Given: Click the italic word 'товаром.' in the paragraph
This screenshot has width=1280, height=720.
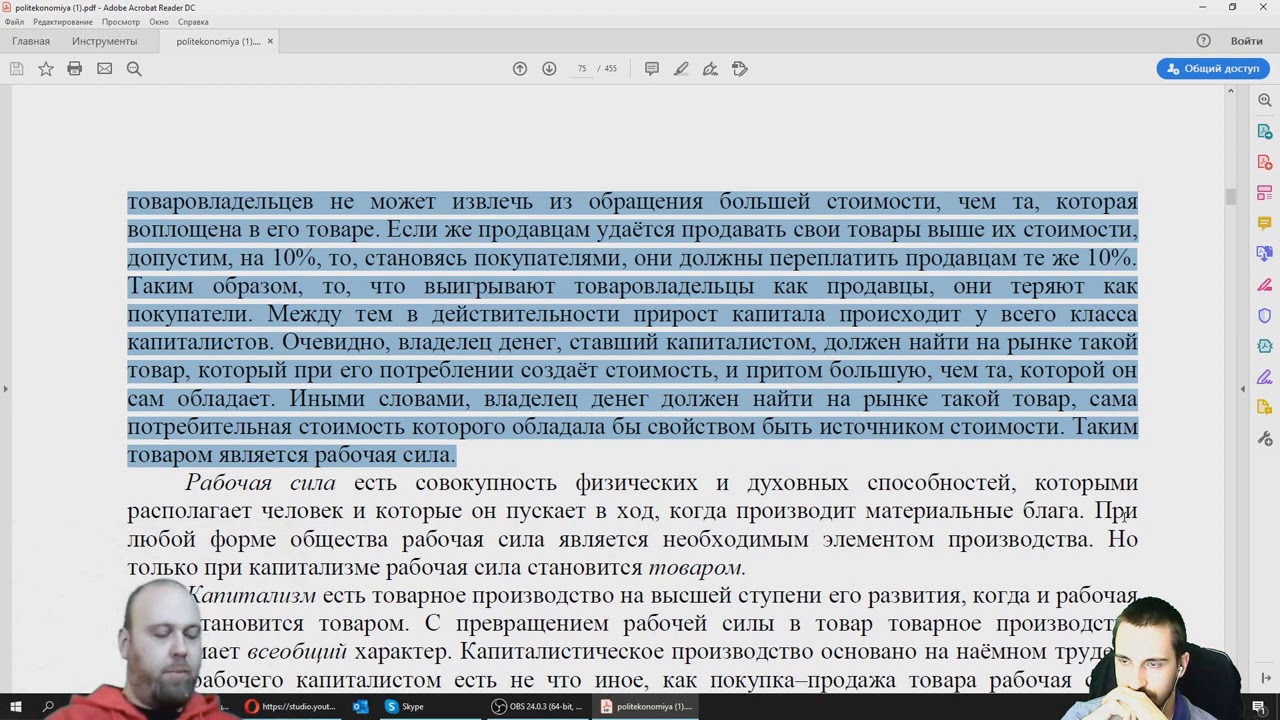Looking at the screenshot, I should [697, 568].
